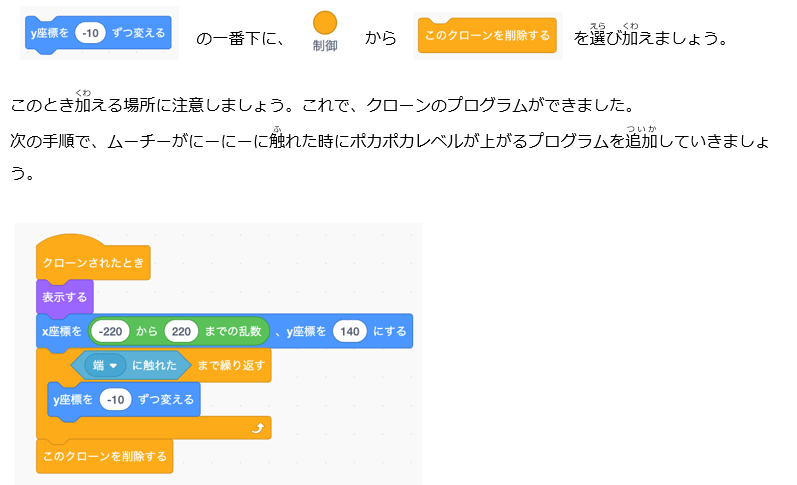Click the まで繰り返す repeat block label
The image size is (797, 485).
point(230,365)
